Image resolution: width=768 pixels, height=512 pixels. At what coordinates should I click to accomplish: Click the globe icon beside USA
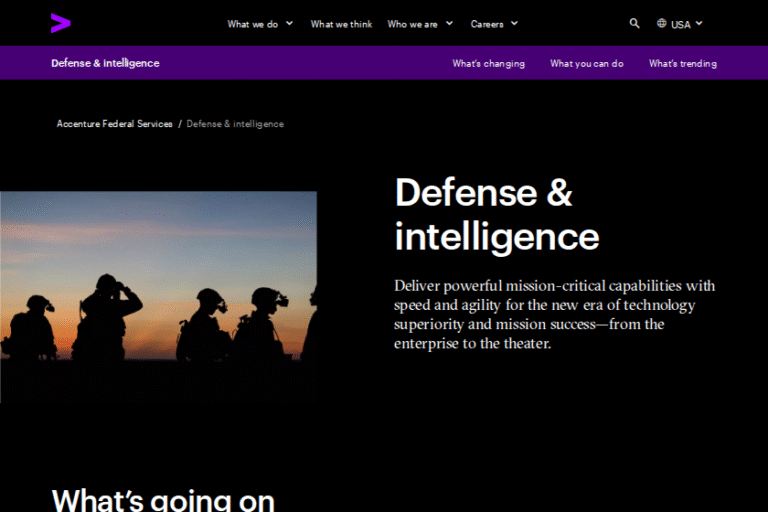tap(662, 23)
